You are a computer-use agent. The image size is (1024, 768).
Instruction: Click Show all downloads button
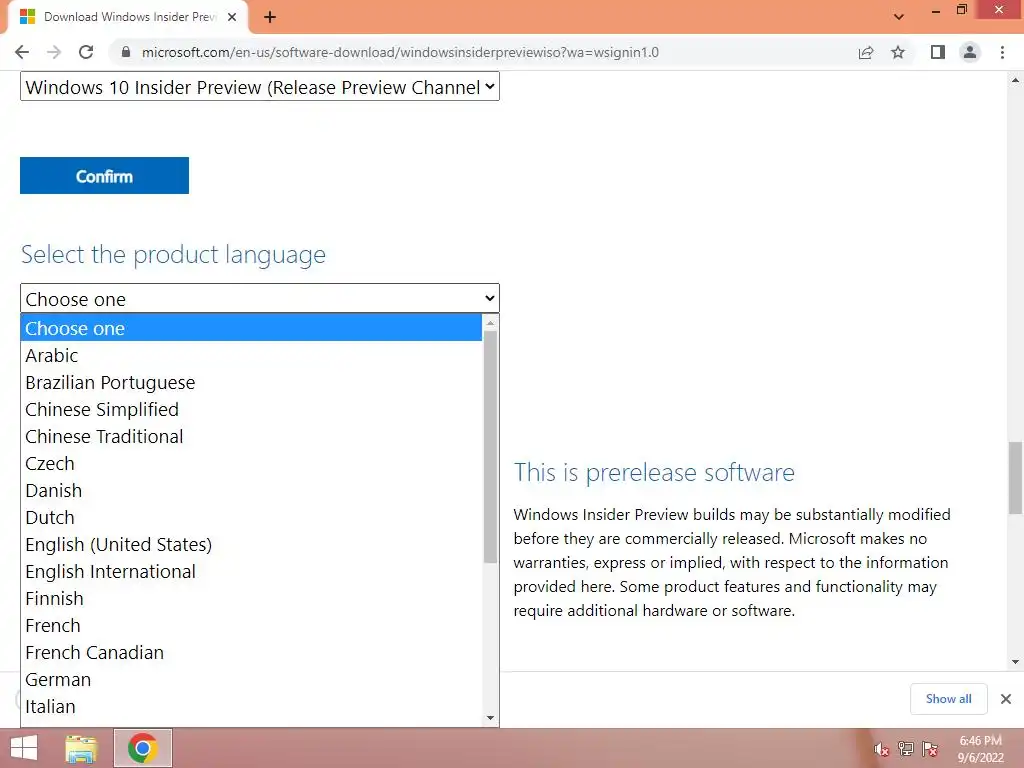pyautogui.click(x=948, y=699)
